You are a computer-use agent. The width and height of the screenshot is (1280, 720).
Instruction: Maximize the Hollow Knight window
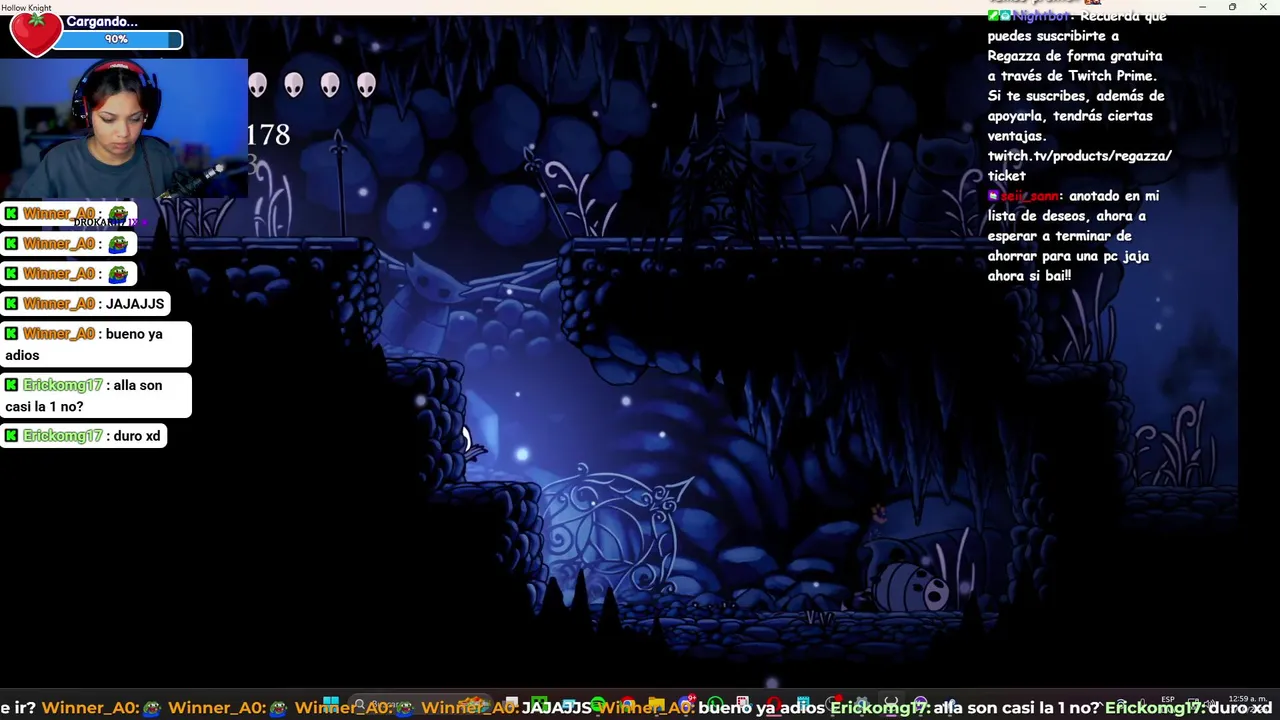pos(1232,7)
